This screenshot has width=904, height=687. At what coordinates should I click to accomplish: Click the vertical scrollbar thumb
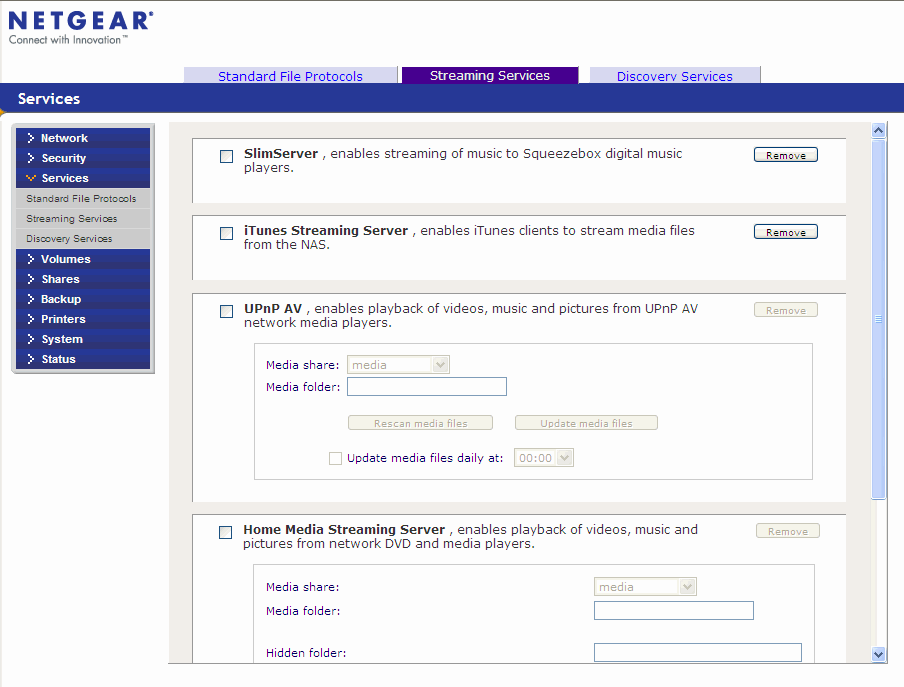(878, 319)
